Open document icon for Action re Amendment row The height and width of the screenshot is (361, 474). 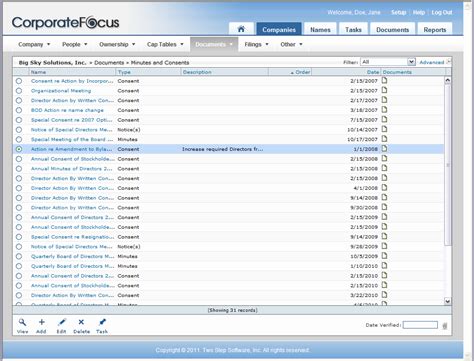pos(384,149)
